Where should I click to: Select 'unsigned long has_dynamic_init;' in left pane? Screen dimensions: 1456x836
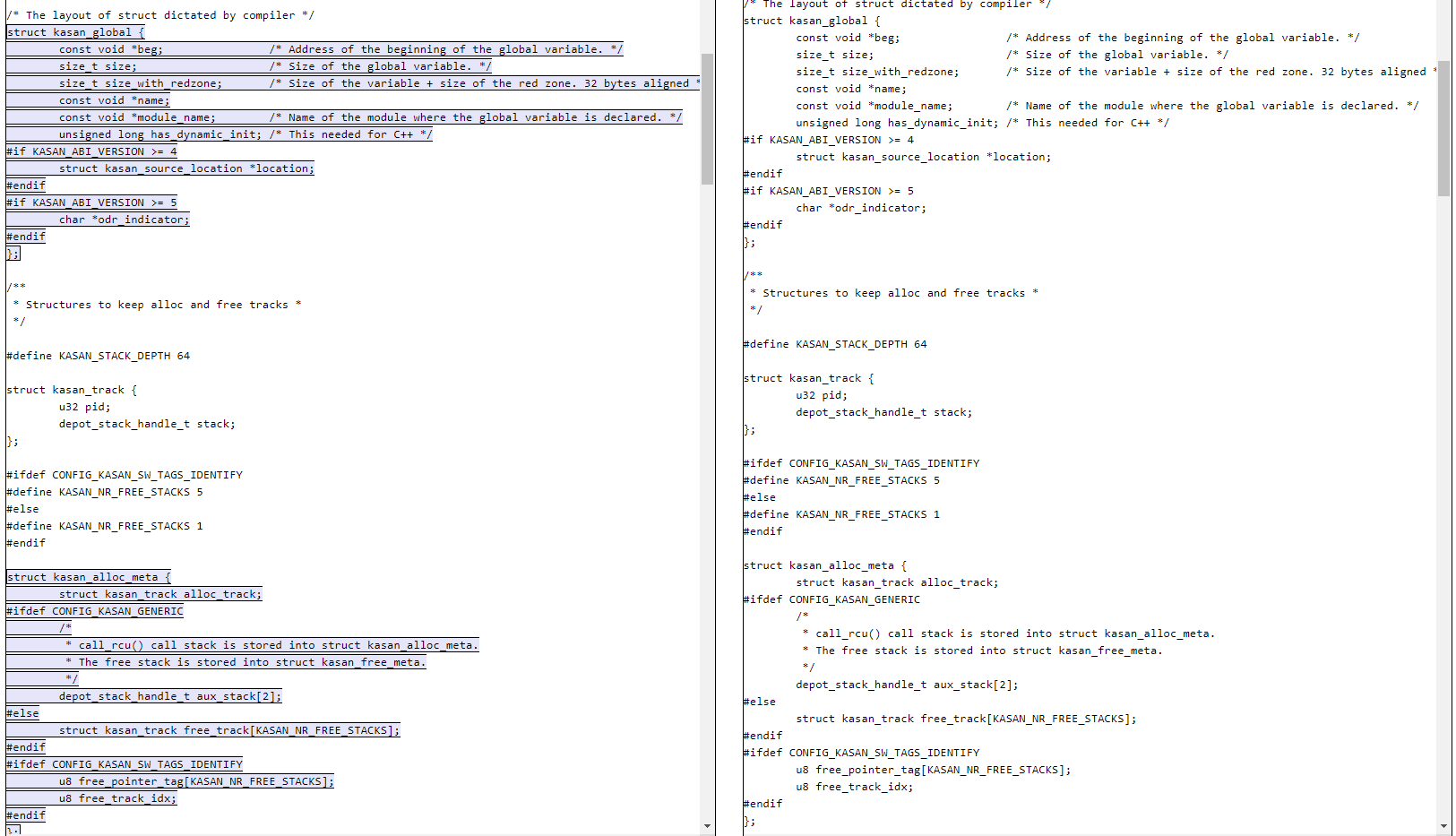coord(160,134)
